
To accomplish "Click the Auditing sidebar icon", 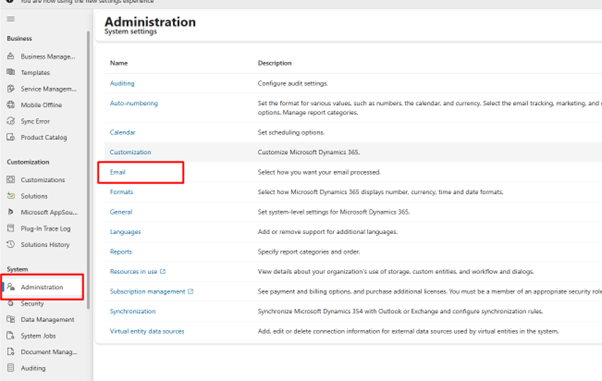I will [11, 368].
